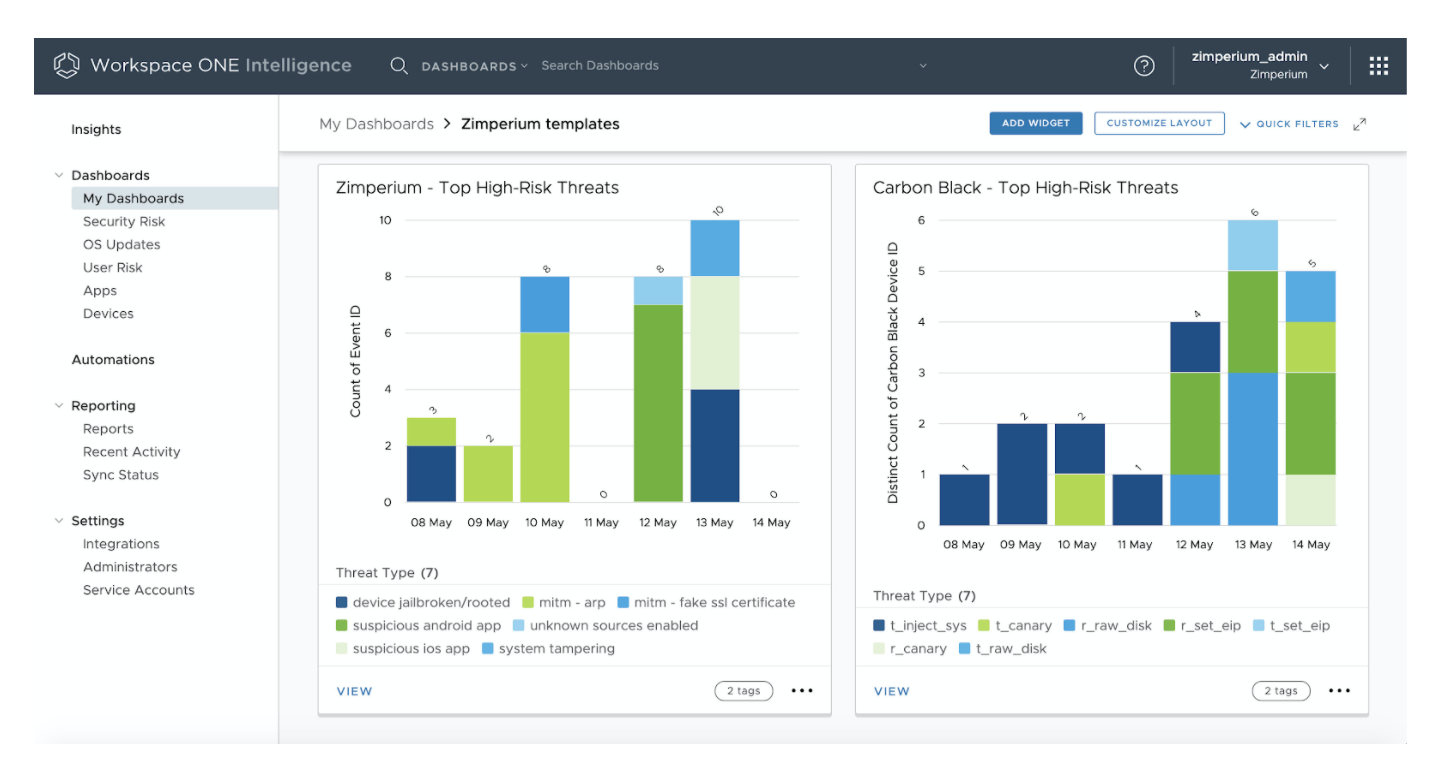Click Add Widget button

pos(1036,123)
